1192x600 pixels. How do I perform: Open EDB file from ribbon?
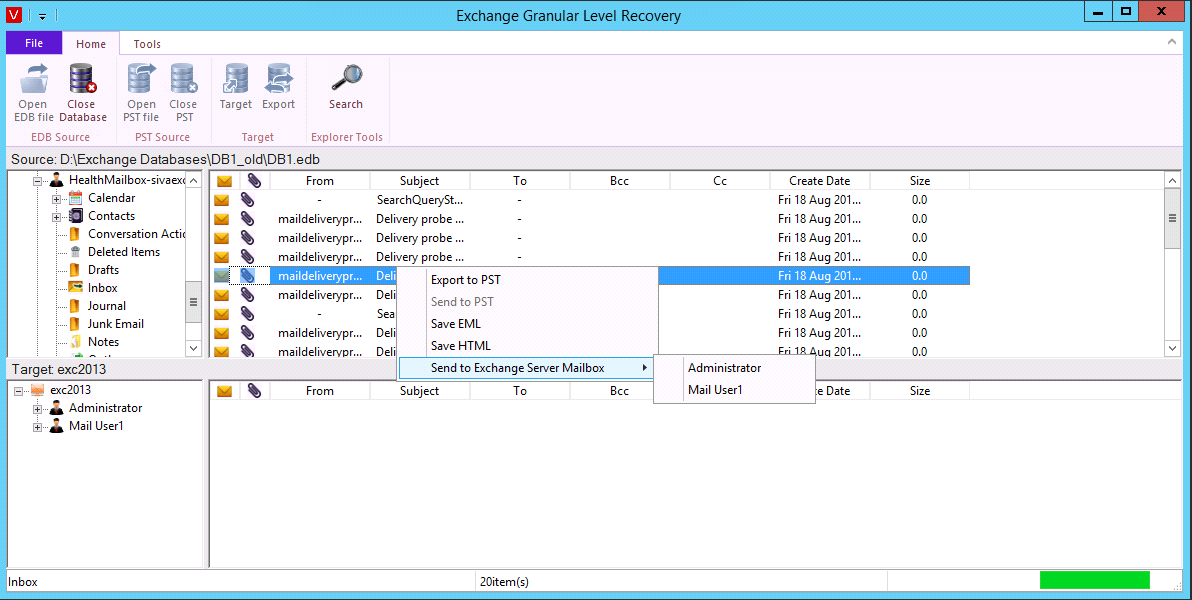(33, 94)
